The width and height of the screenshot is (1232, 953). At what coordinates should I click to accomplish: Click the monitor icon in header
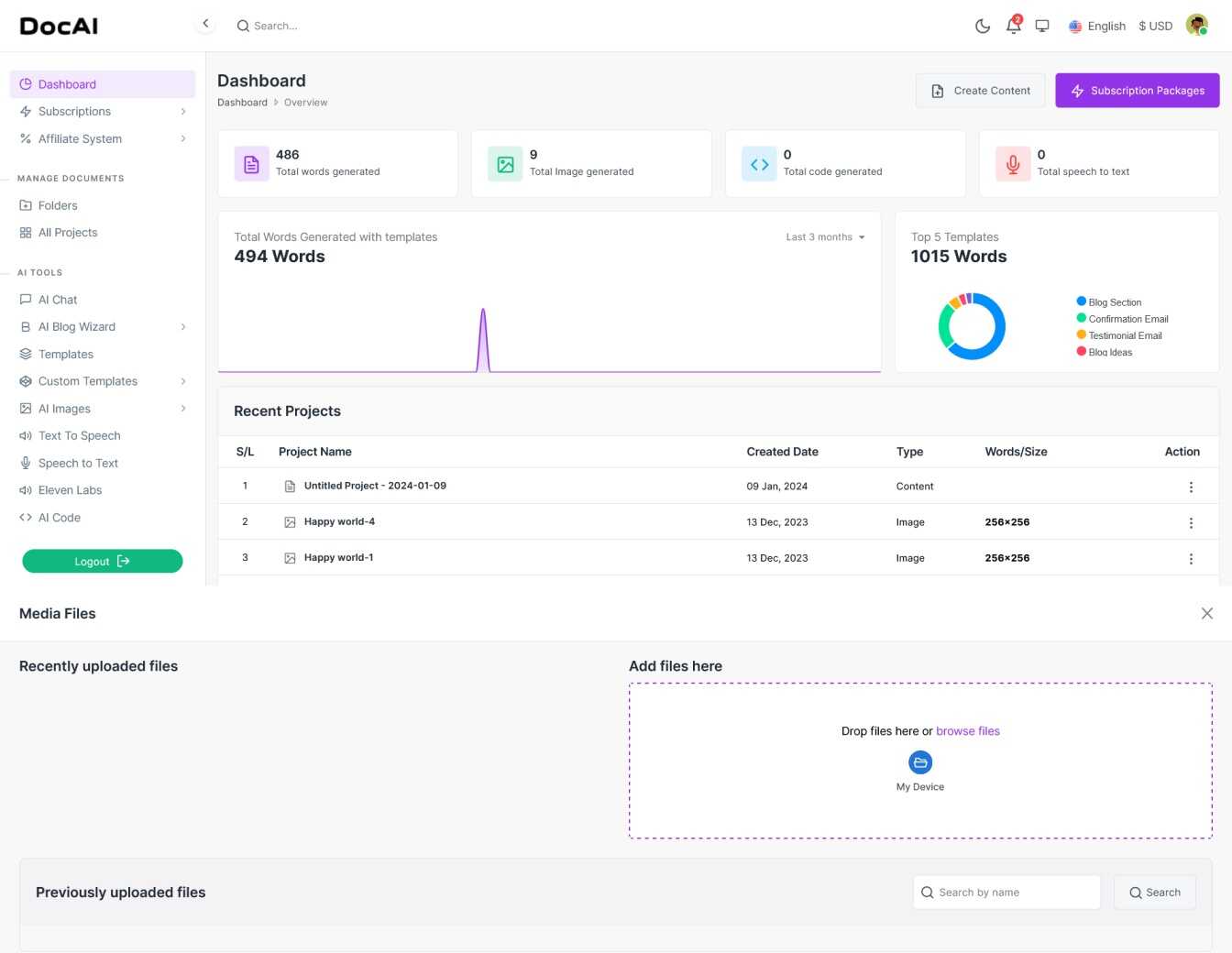coord(1042,26)
